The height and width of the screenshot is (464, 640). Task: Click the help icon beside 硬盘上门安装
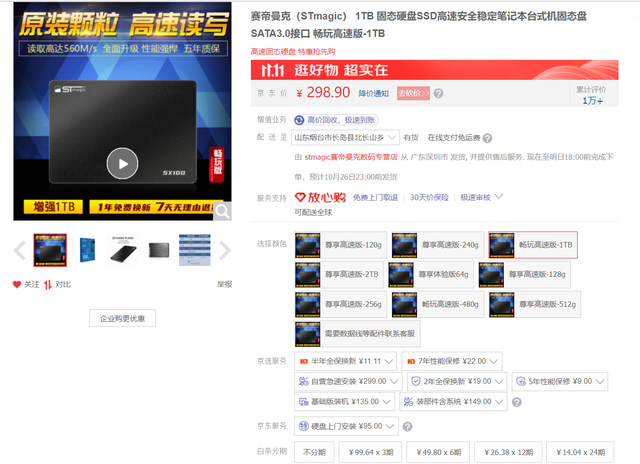click(x=407, y=427)
